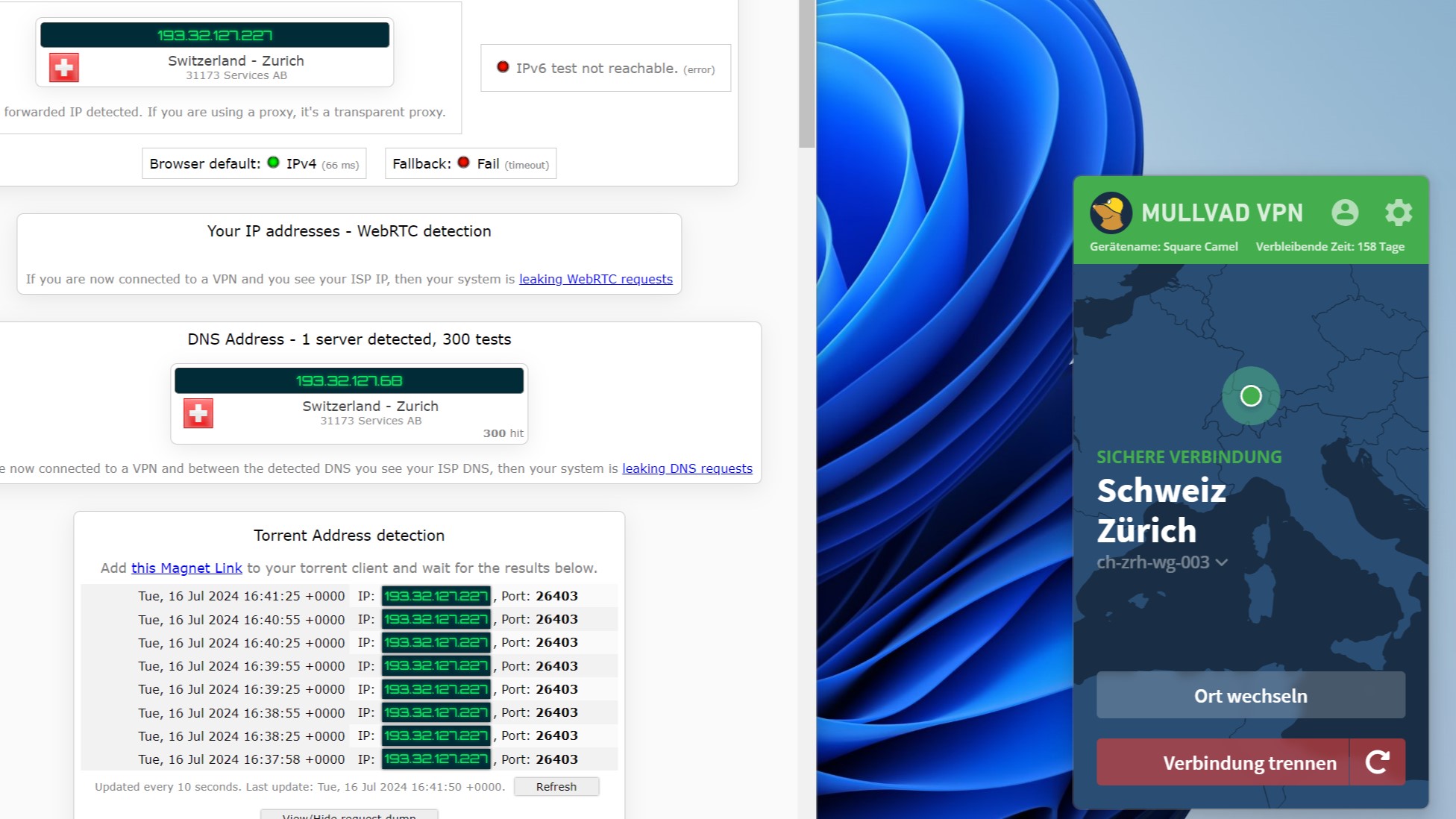Click the timestamp Tue, 16 Jul 2024 16:37:58
The width and height of the screenshot is (1456, 819).
[x=241, y=759]
